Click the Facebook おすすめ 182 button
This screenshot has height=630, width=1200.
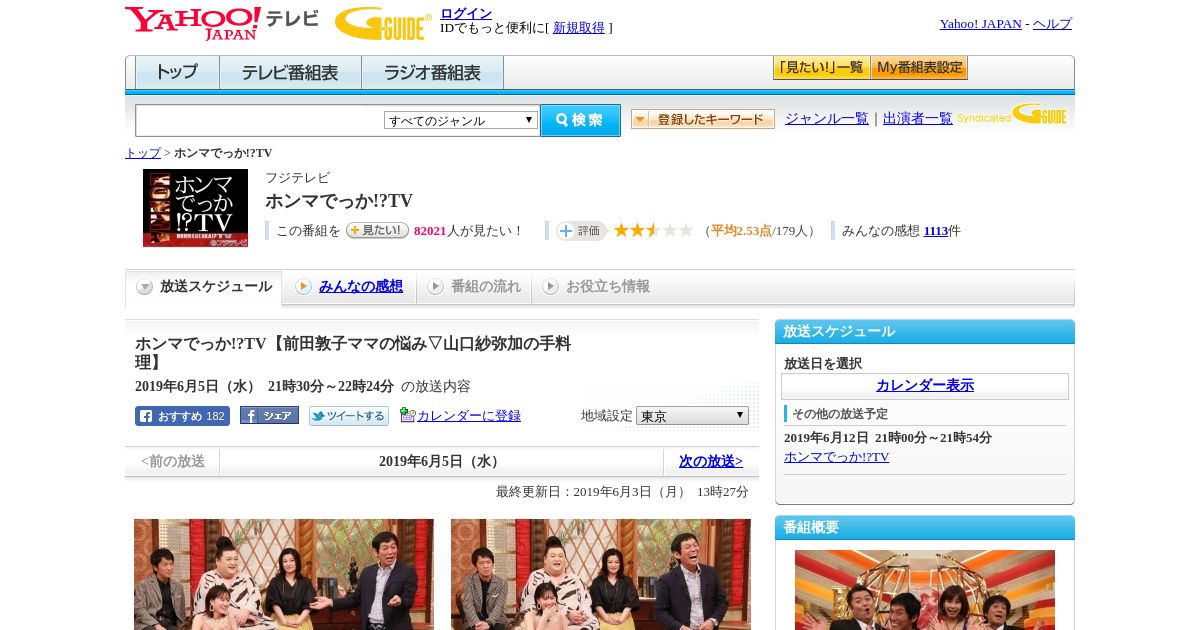click(x=182, y=416)
